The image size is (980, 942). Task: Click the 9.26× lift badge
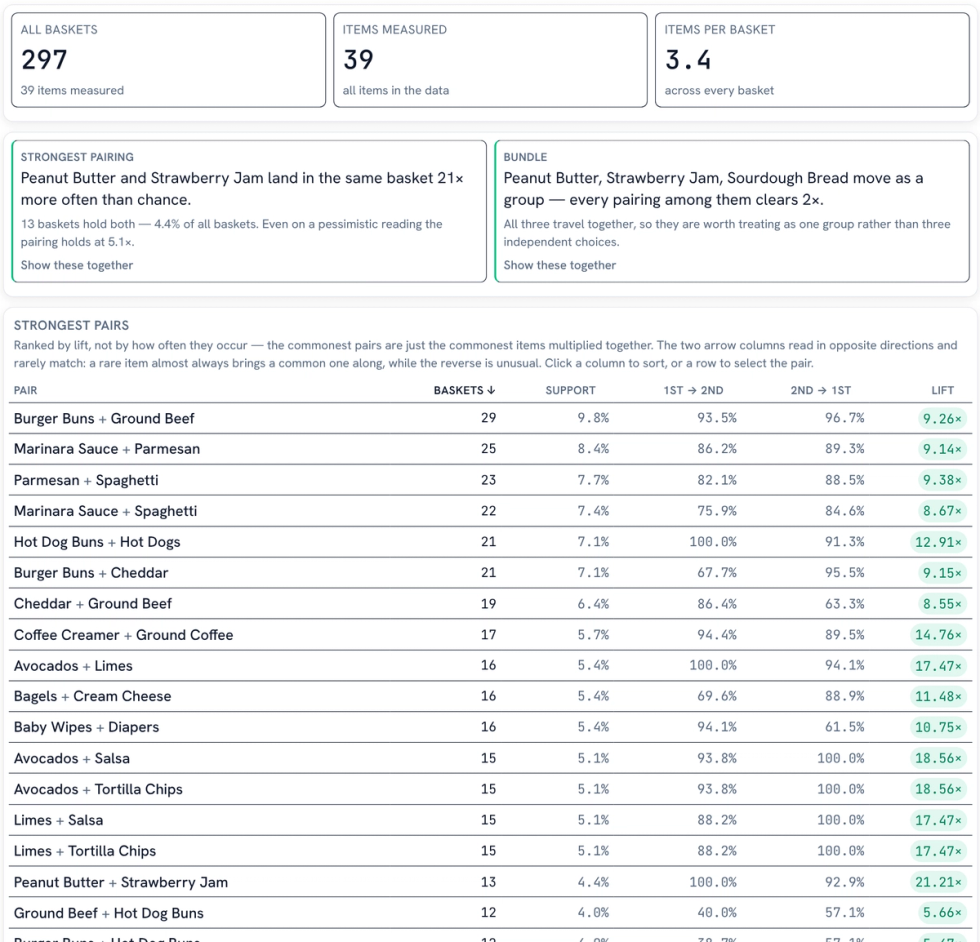pyautogui.click(x=942, y=418)
